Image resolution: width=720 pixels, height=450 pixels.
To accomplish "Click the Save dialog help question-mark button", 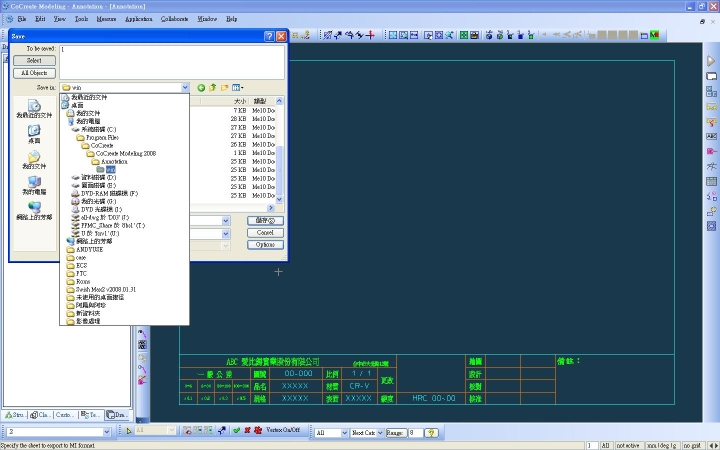I will coord(270,36).
